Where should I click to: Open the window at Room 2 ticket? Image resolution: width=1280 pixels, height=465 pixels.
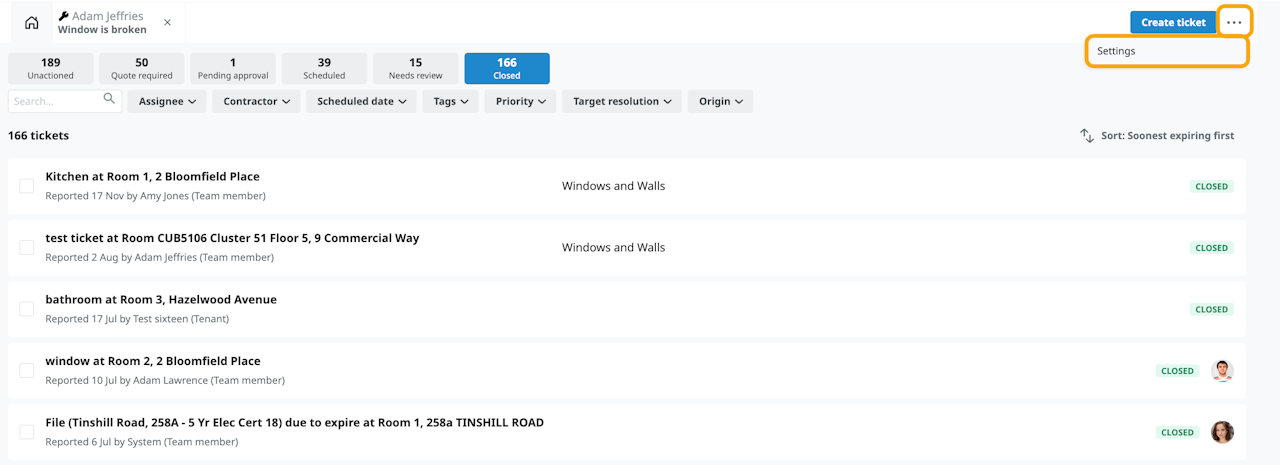(153, 361)
